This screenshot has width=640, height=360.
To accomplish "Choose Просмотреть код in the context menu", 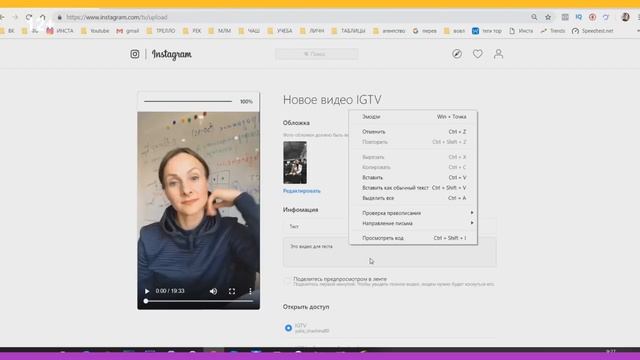I will [413, 238].
